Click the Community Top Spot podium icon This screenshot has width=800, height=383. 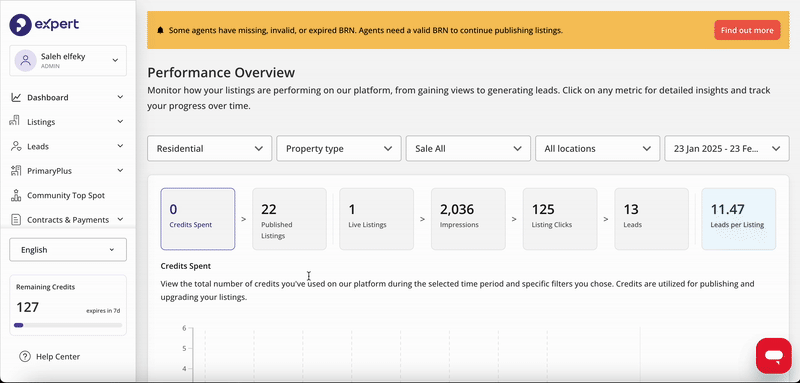pos(16,195)
